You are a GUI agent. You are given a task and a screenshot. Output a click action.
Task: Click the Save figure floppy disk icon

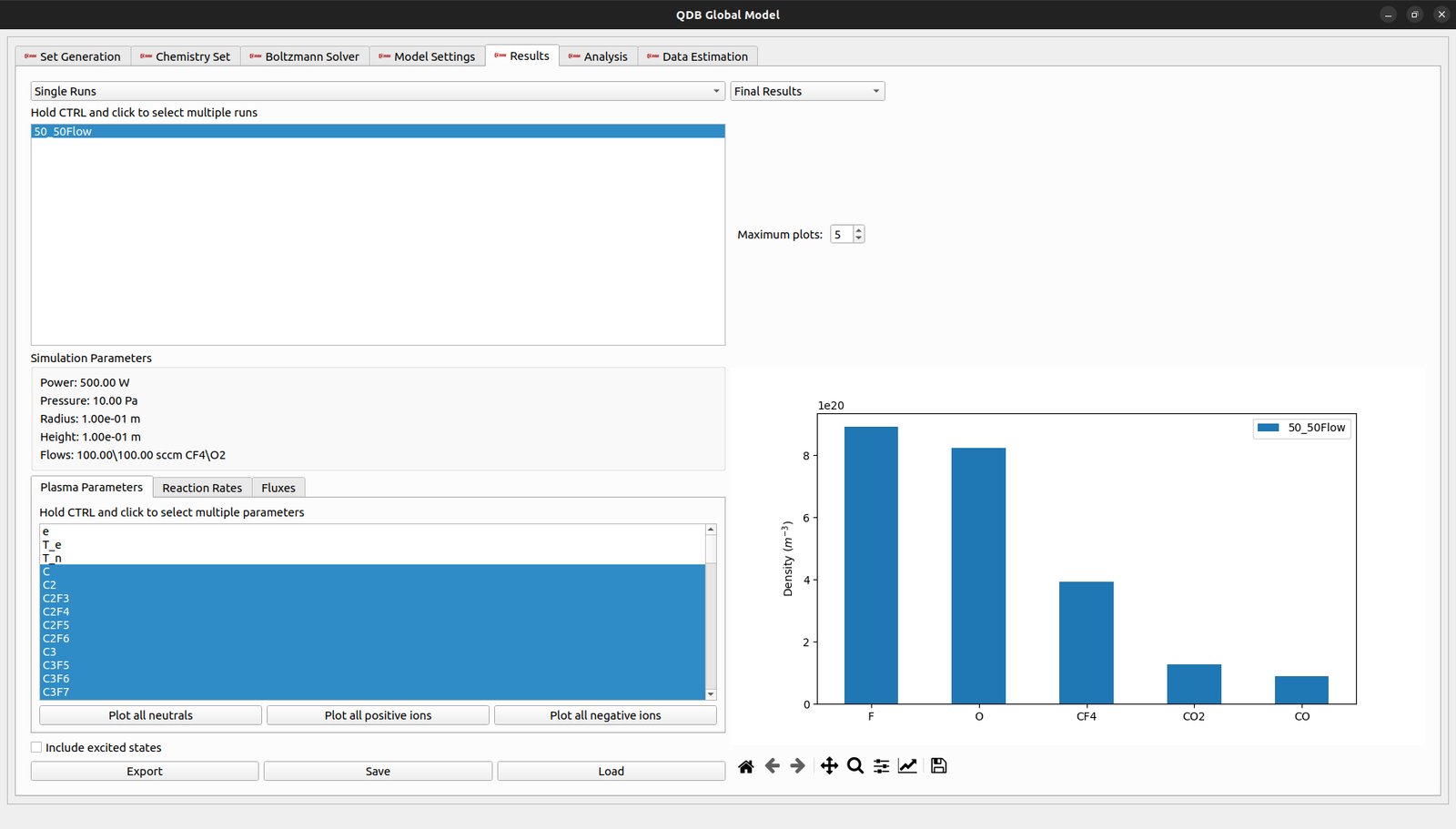point(939,766)
